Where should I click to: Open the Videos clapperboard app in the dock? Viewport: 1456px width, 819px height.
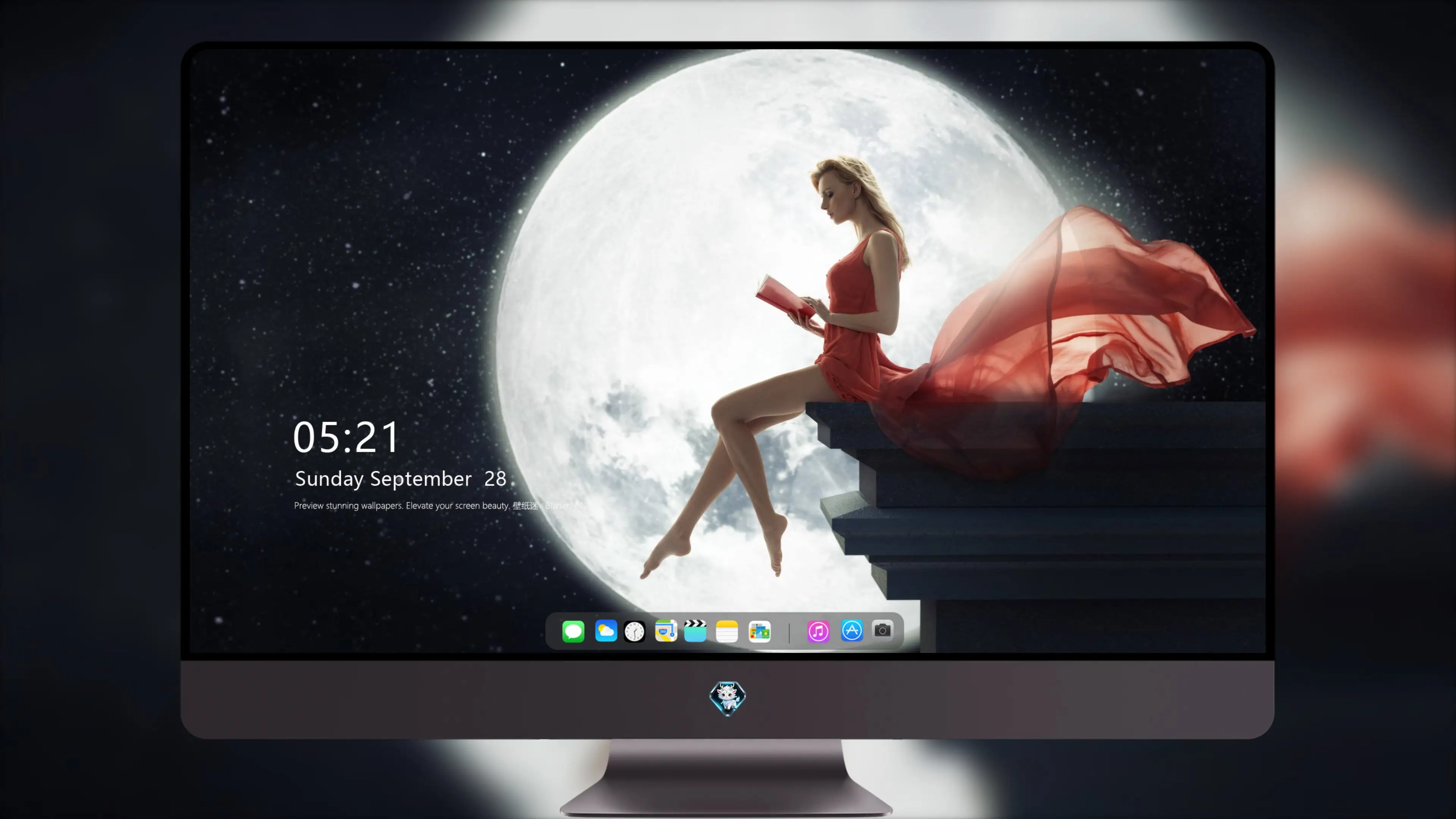point(695,631)
